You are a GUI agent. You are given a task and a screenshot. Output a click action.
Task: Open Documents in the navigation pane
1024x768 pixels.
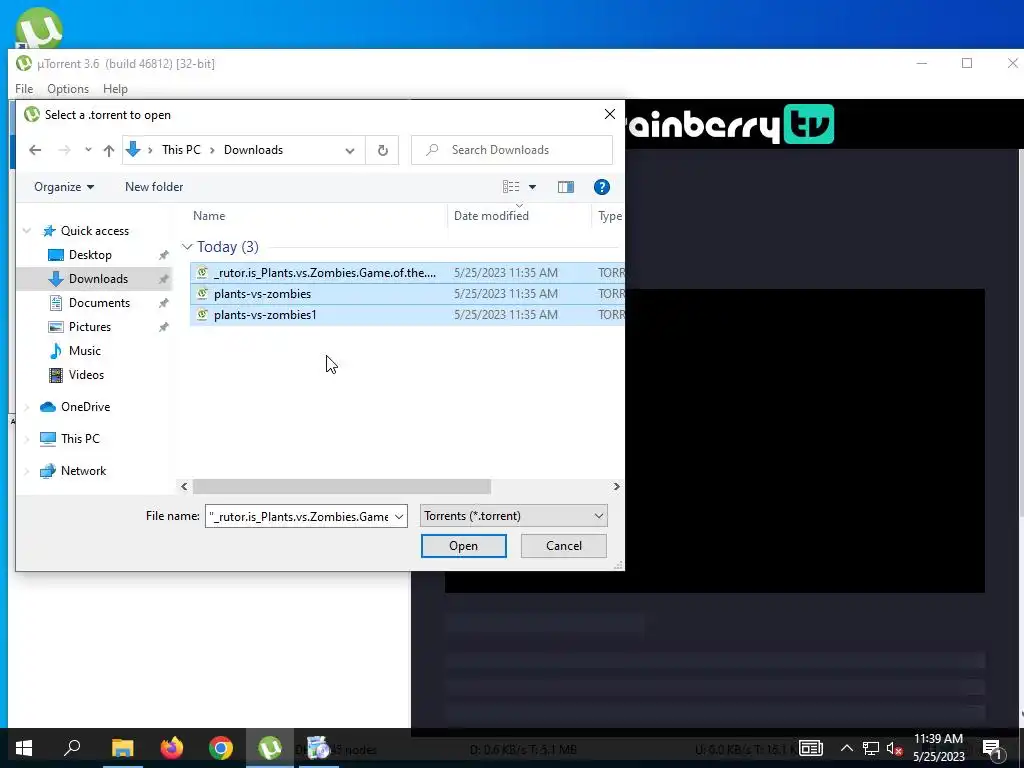99,303
